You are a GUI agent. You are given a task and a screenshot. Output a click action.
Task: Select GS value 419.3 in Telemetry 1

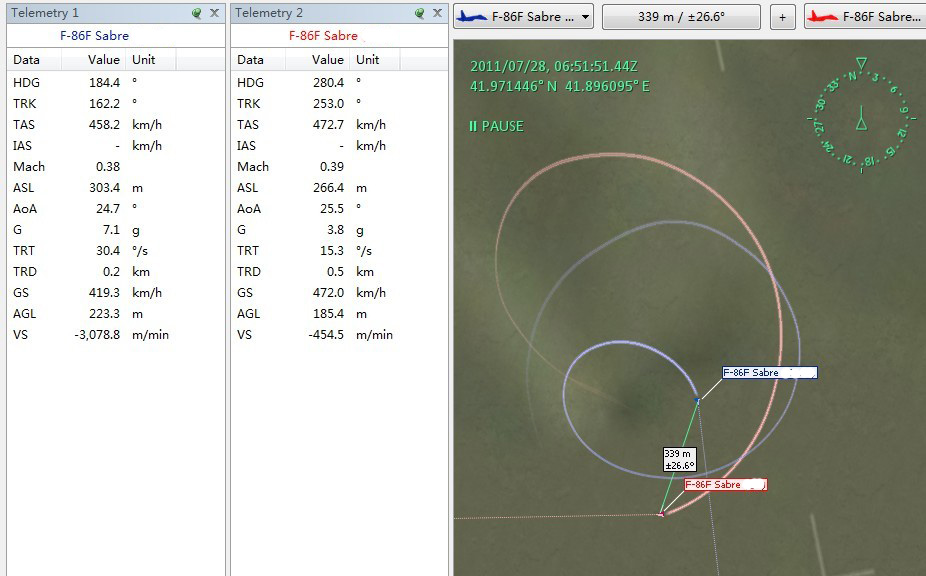coord(105,292)
